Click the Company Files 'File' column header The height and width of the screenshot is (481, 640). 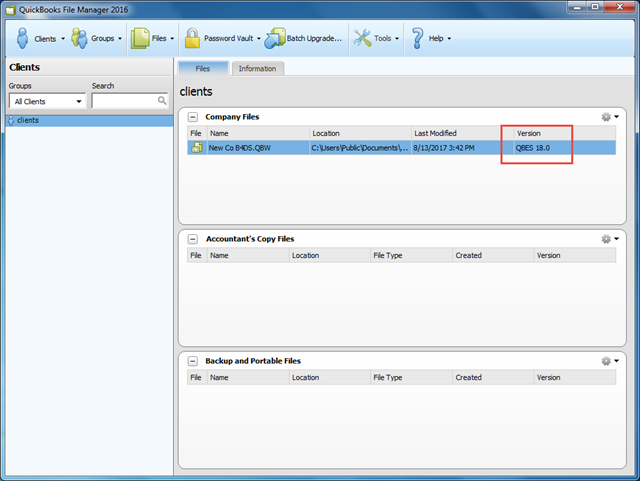[x=197, y=133]
